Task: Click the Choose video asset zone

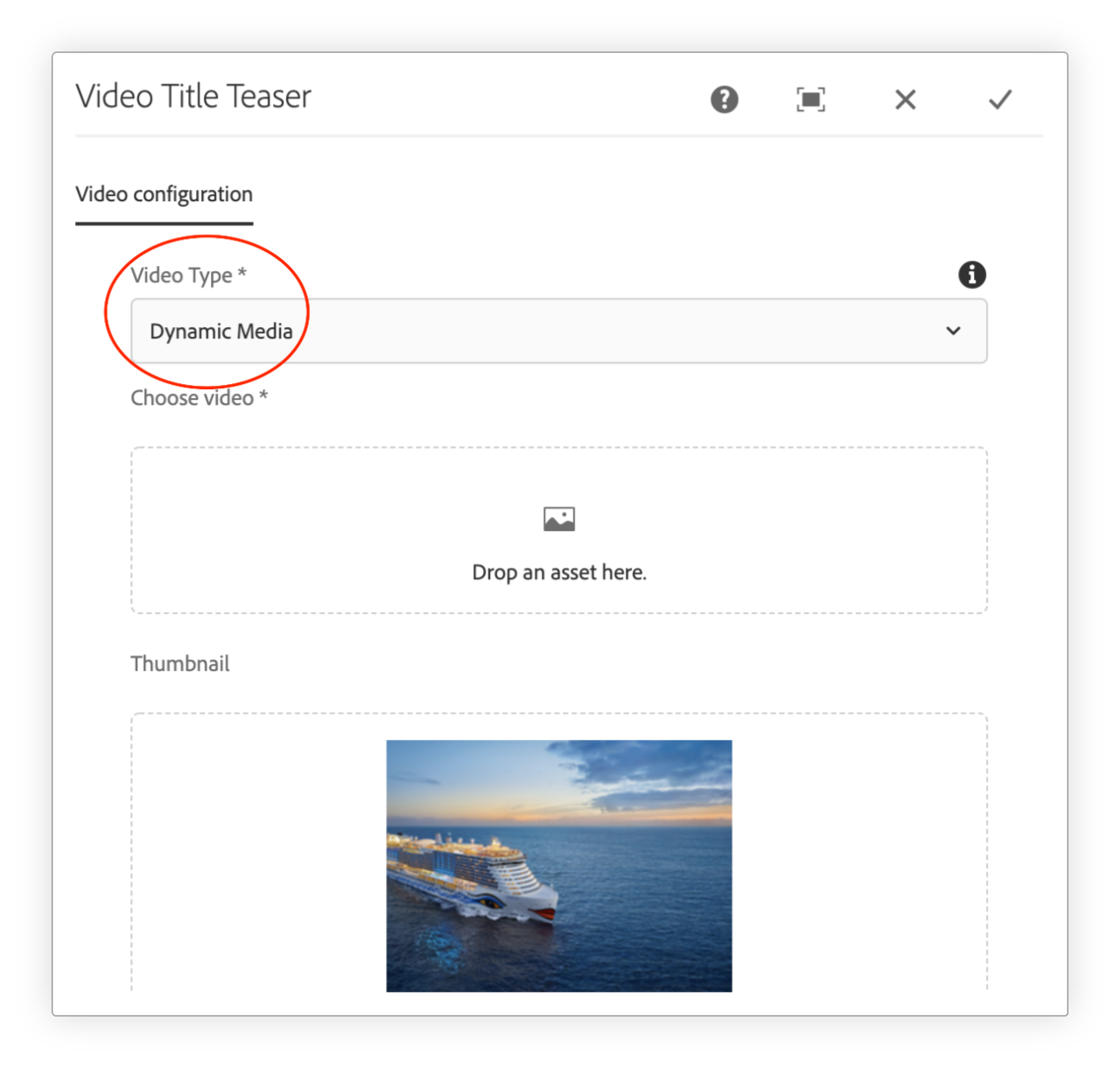Action: tap(559, 530)
